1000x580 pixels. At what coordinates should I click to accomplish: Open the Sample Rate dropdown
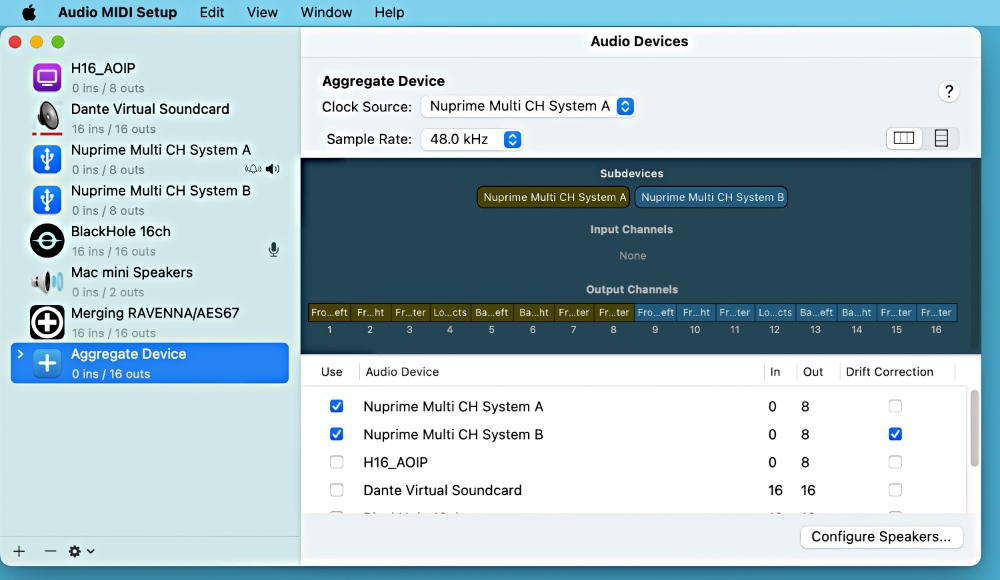pos(471,140)
